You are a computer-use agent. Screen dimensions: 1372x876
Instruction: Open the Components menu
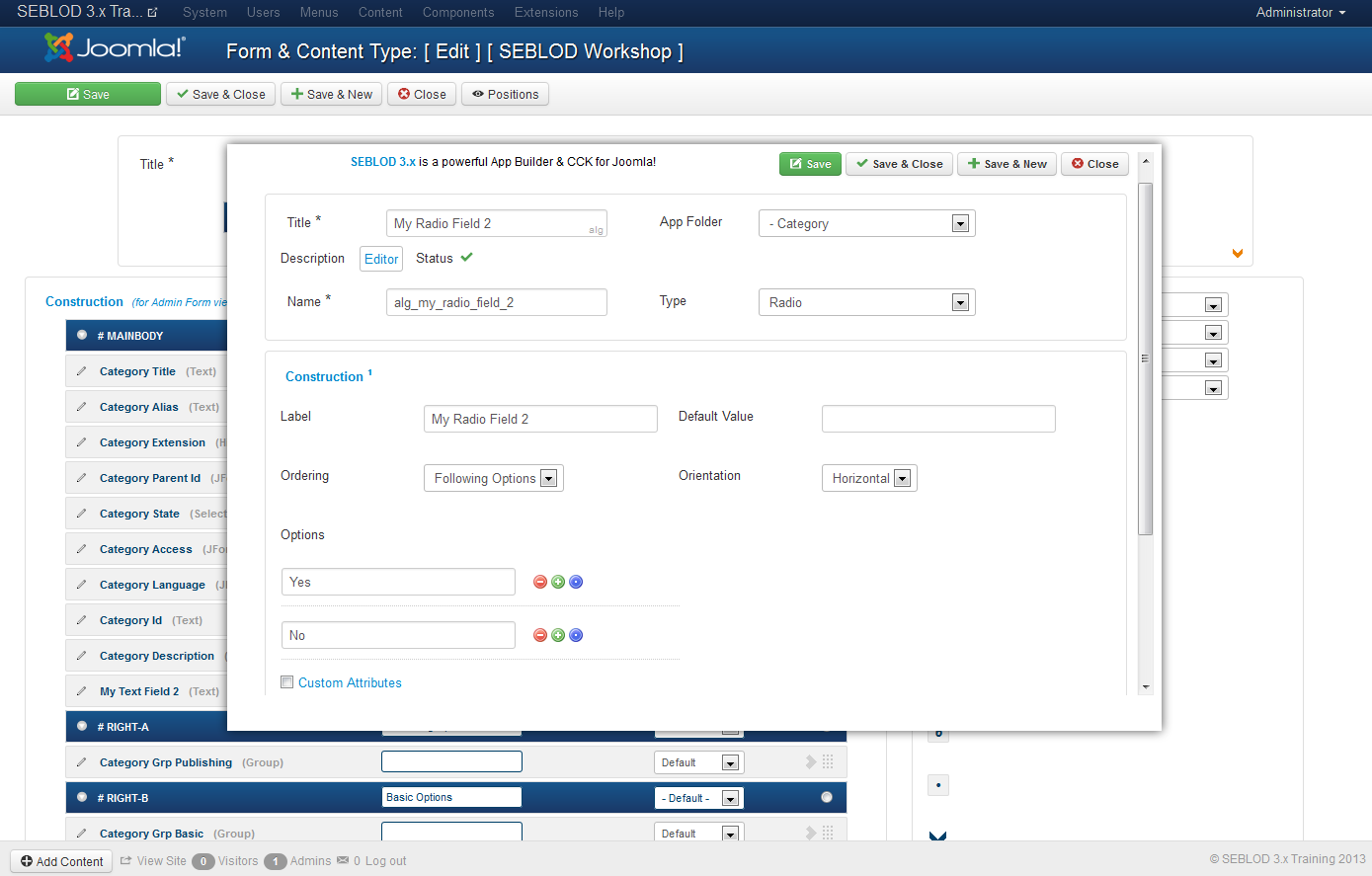click(x=458, y=12)
